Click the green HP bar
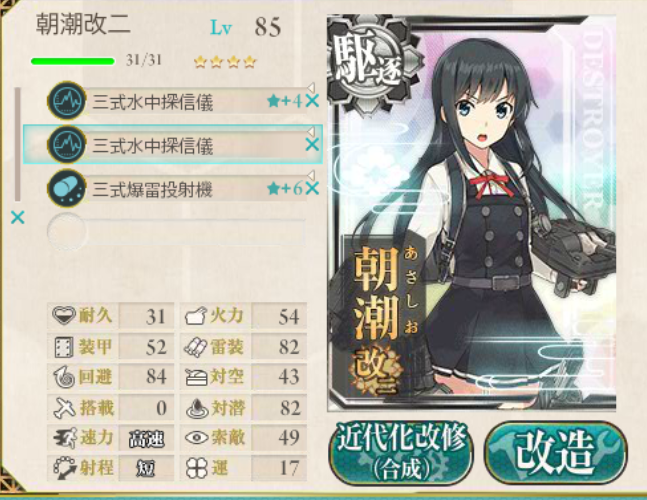The height and width of the screenshot is (500, 647). coord(73,61)
